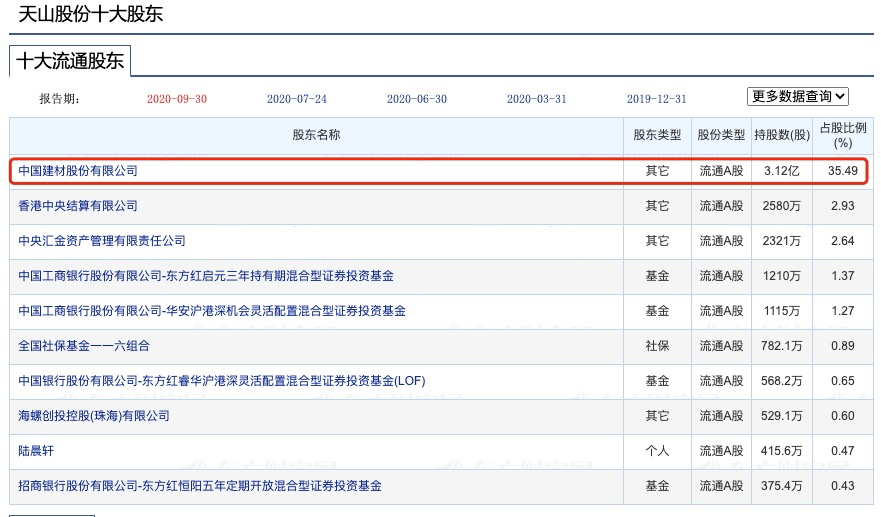Image resolution: width=881 pixels, height=517 pixels.
Task: Click the 415.6万 holdings cell
Action: pyautogui.click(x=782, y=451)
